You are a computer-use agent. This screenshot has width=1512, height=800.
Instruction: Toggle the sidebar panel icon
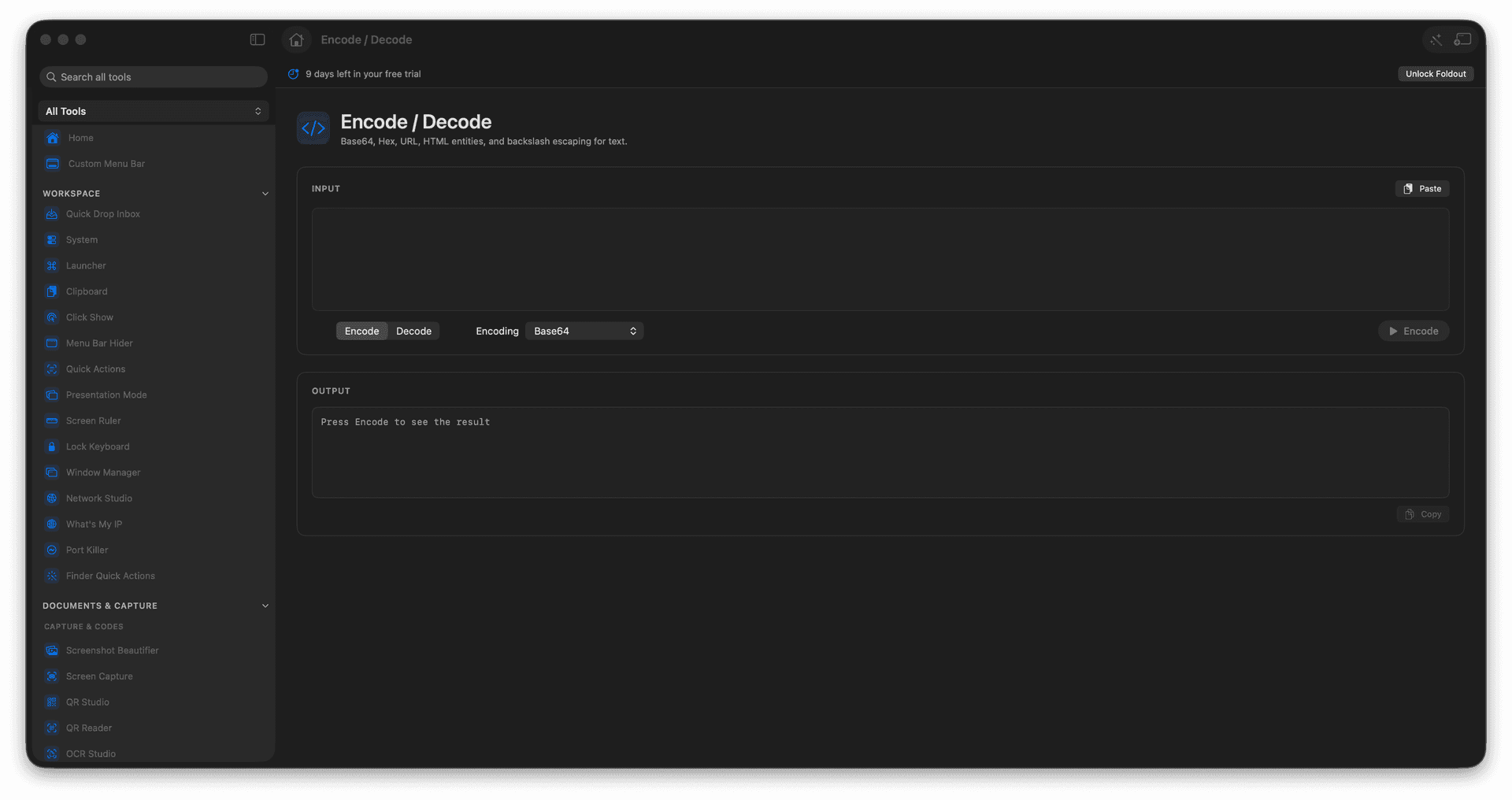(x=258, y=39)
